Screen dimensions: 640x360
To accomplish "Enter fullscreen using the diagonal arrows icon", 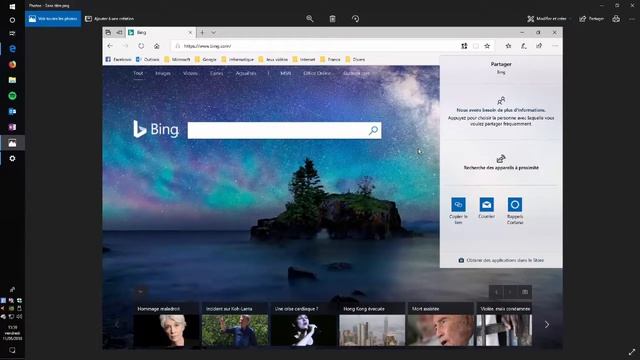I will click(632, 352).
